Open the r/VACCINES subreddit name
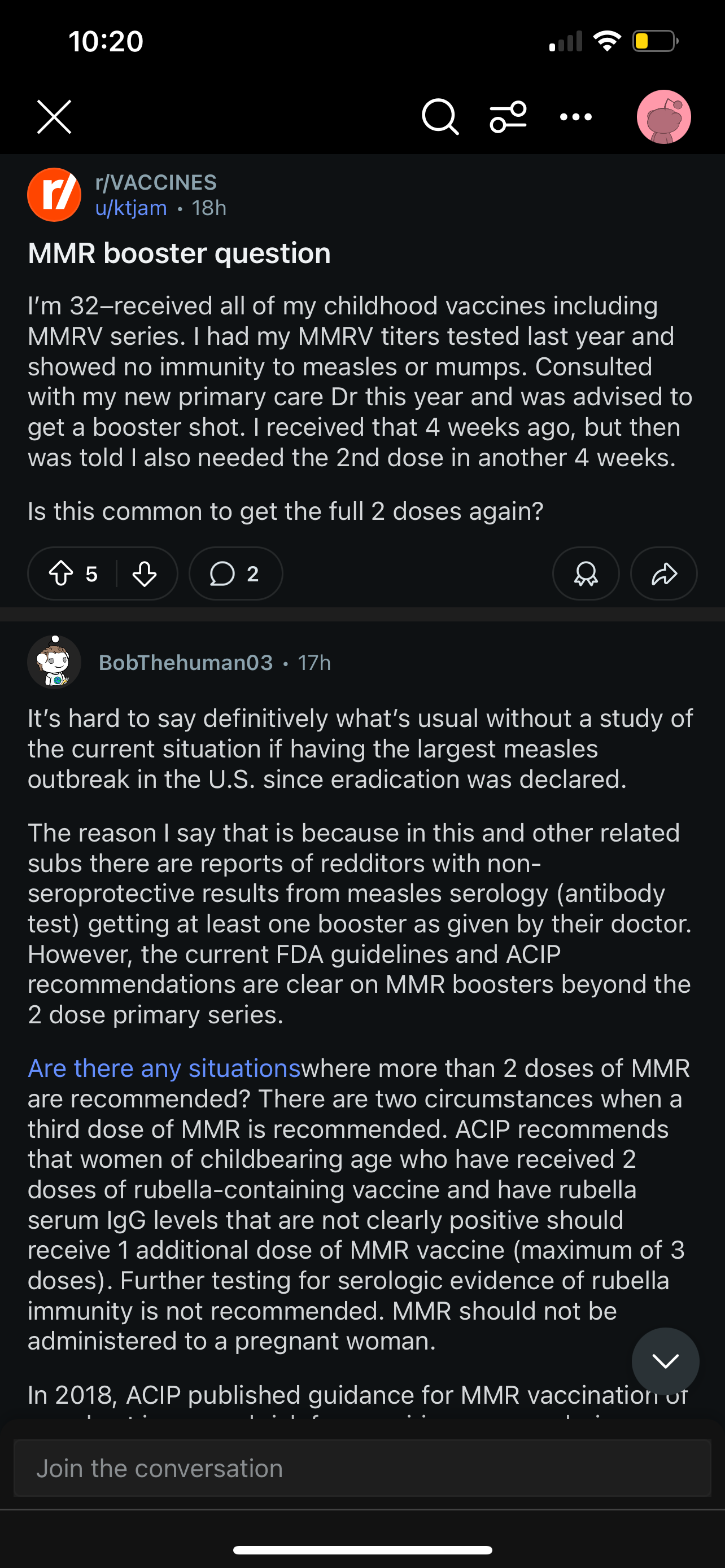The image size is (725, 1568). click(156, 182)
